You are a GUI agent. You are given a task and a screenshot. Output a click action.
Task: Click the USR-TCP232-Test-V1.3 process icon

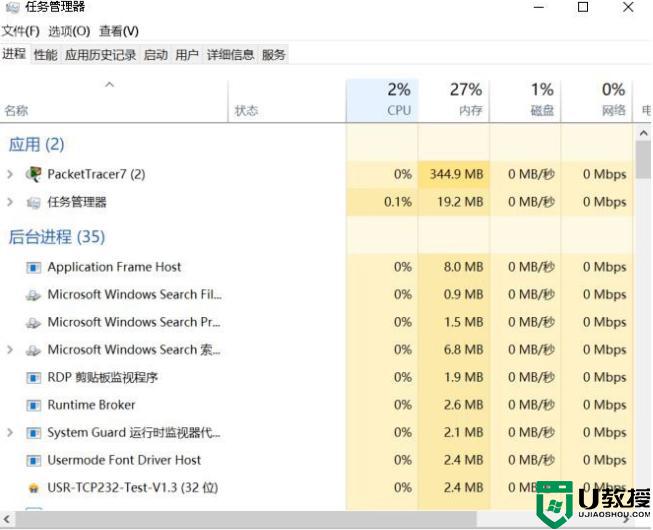point(34,488)
